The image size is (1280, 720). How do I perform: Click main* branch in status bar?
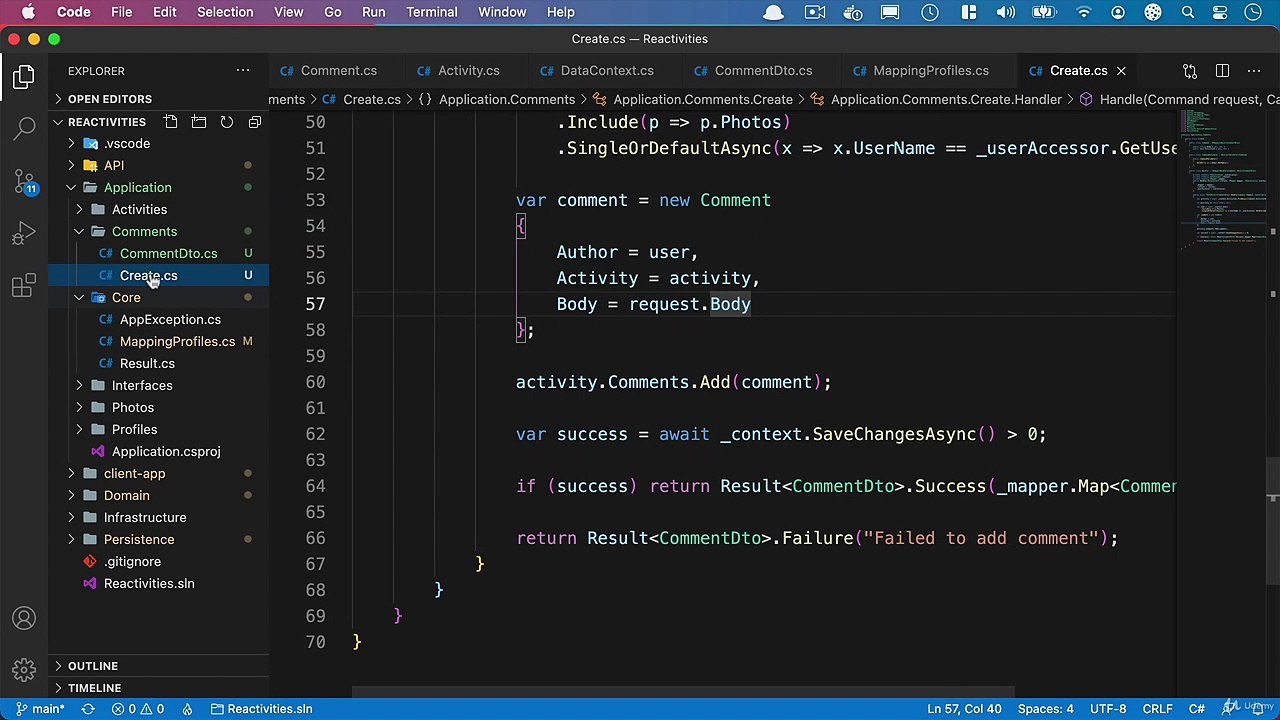tap(40, 709)
